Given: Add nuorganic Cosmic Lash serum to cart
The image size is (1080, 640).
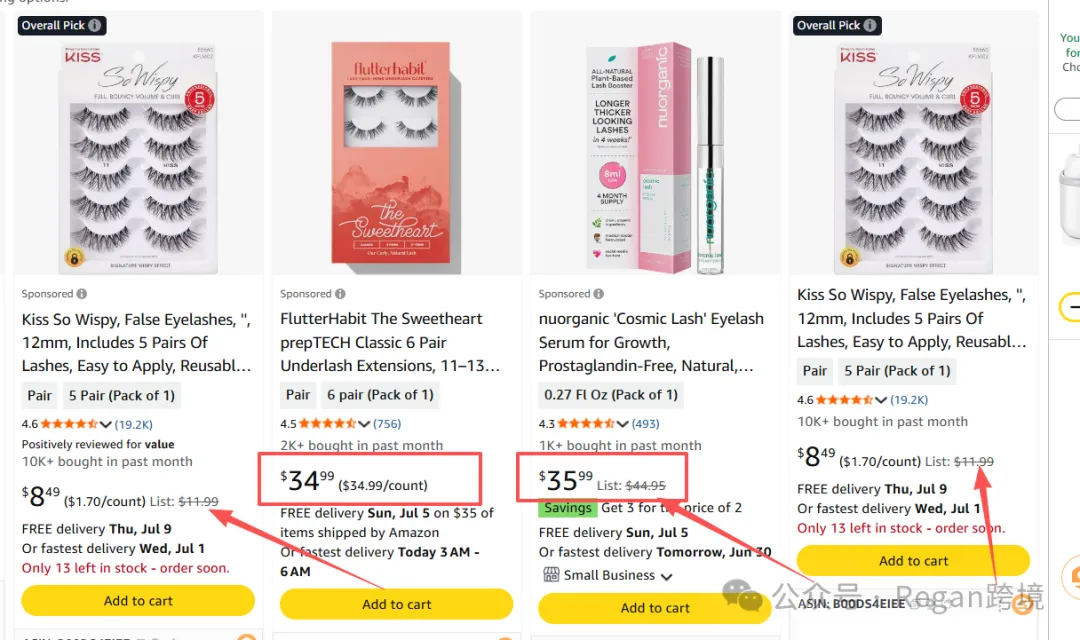Looking at the screenshot, I should [655, 608].
